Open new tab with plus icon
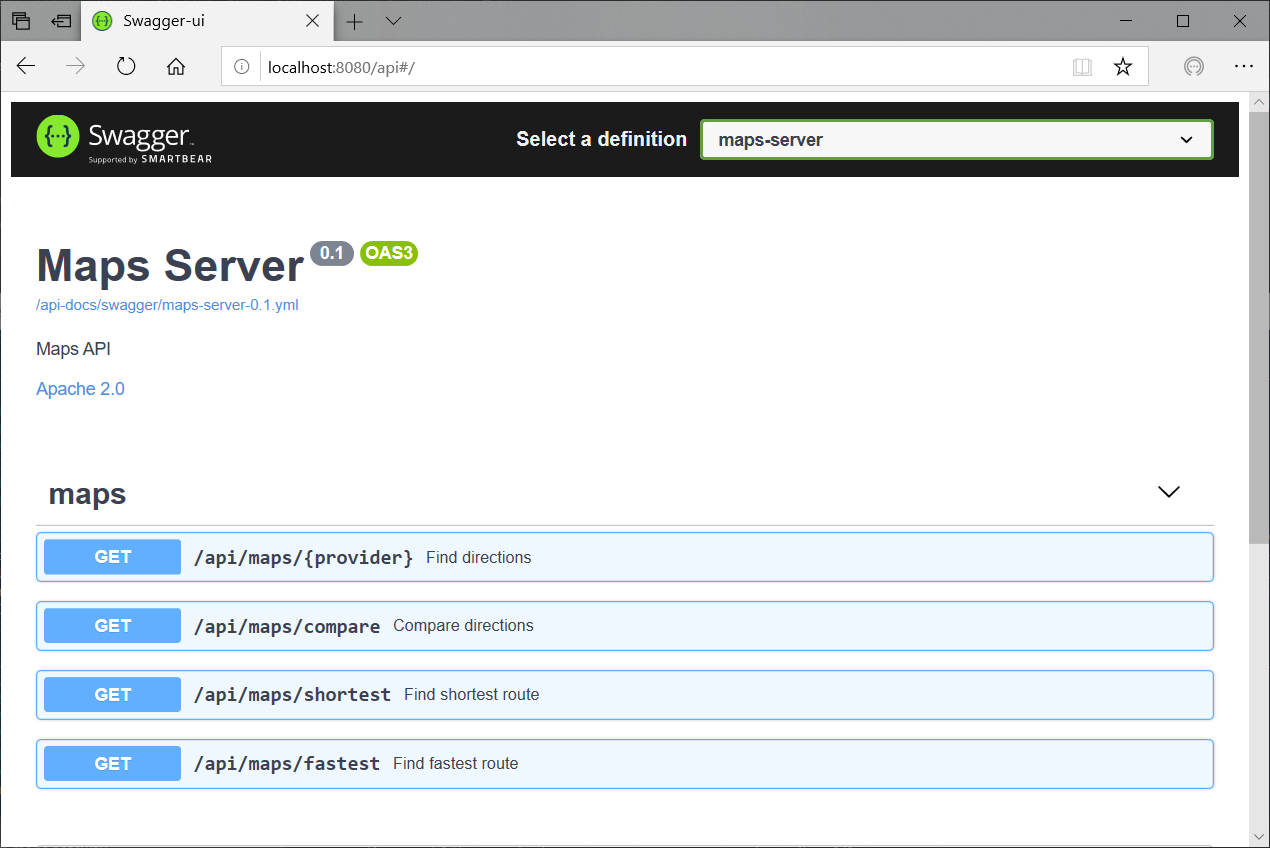1270x848 pixels. click(355, 21)
